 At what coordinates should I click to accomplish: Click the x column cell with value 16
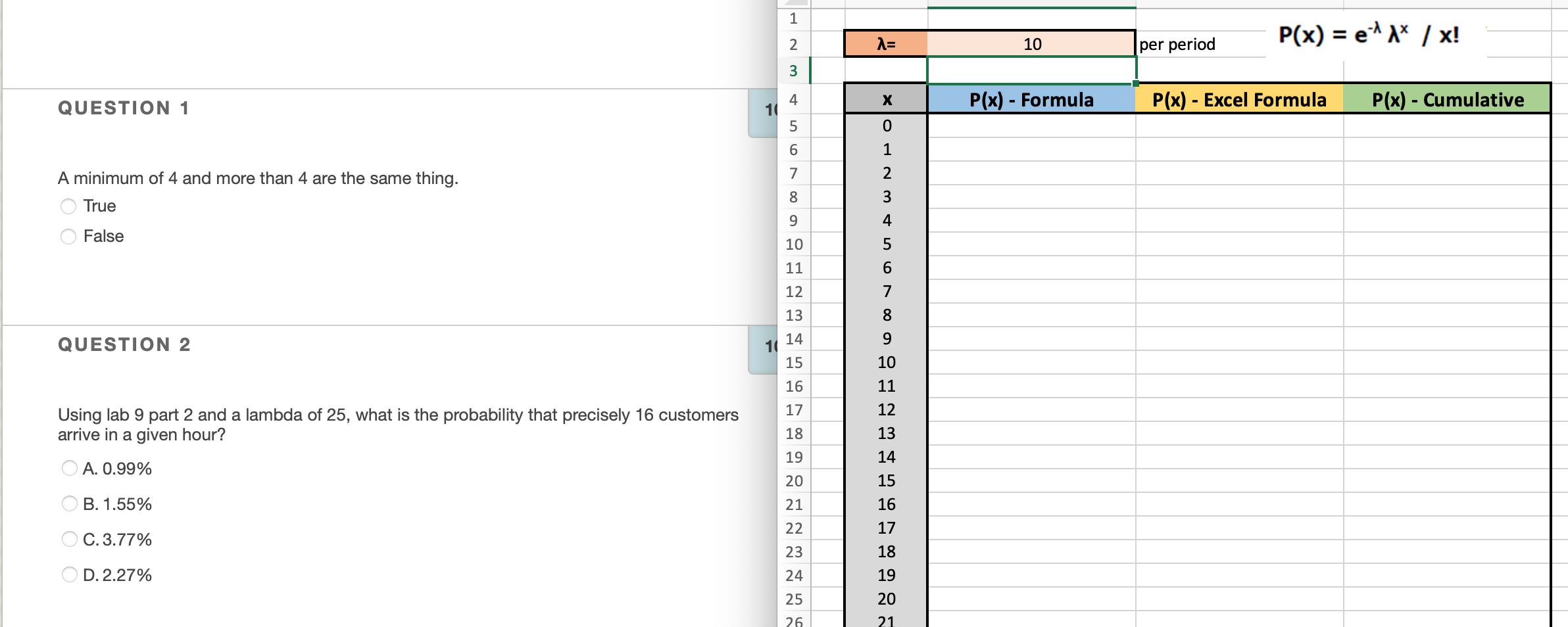coord(886,504)
